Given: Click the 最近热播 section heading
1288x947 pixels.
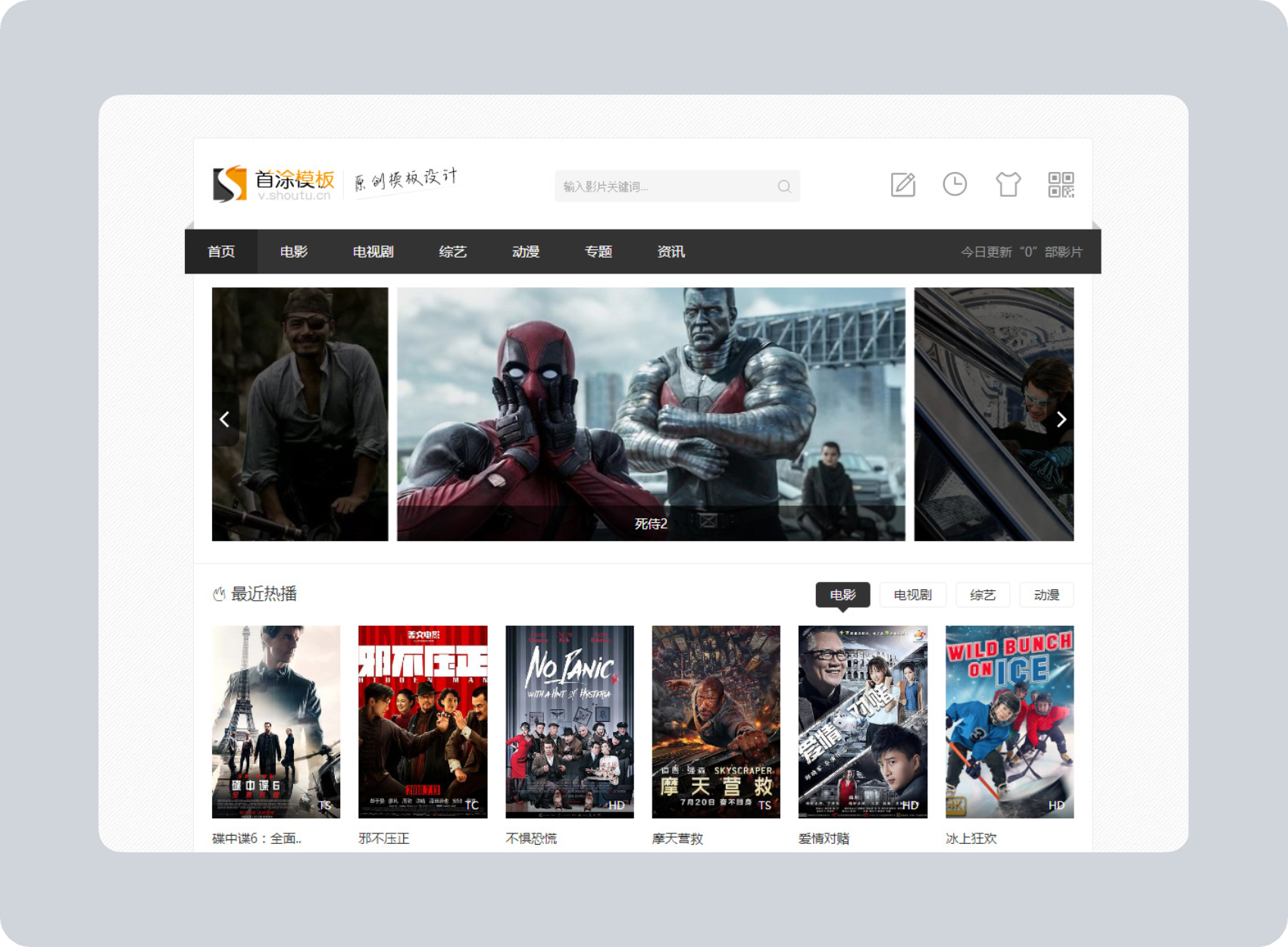Looking at the screenshot, I should [264, 594].
